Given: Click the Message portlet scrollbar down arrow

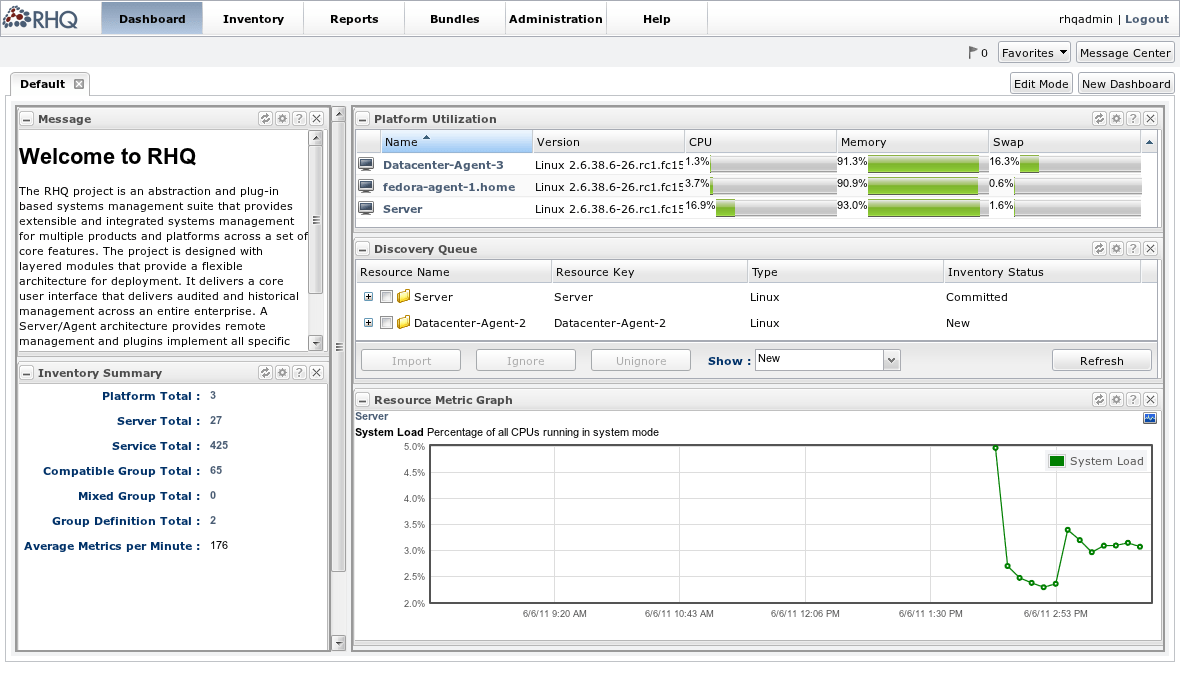Looking at the screenshot, I should (316, 342).
